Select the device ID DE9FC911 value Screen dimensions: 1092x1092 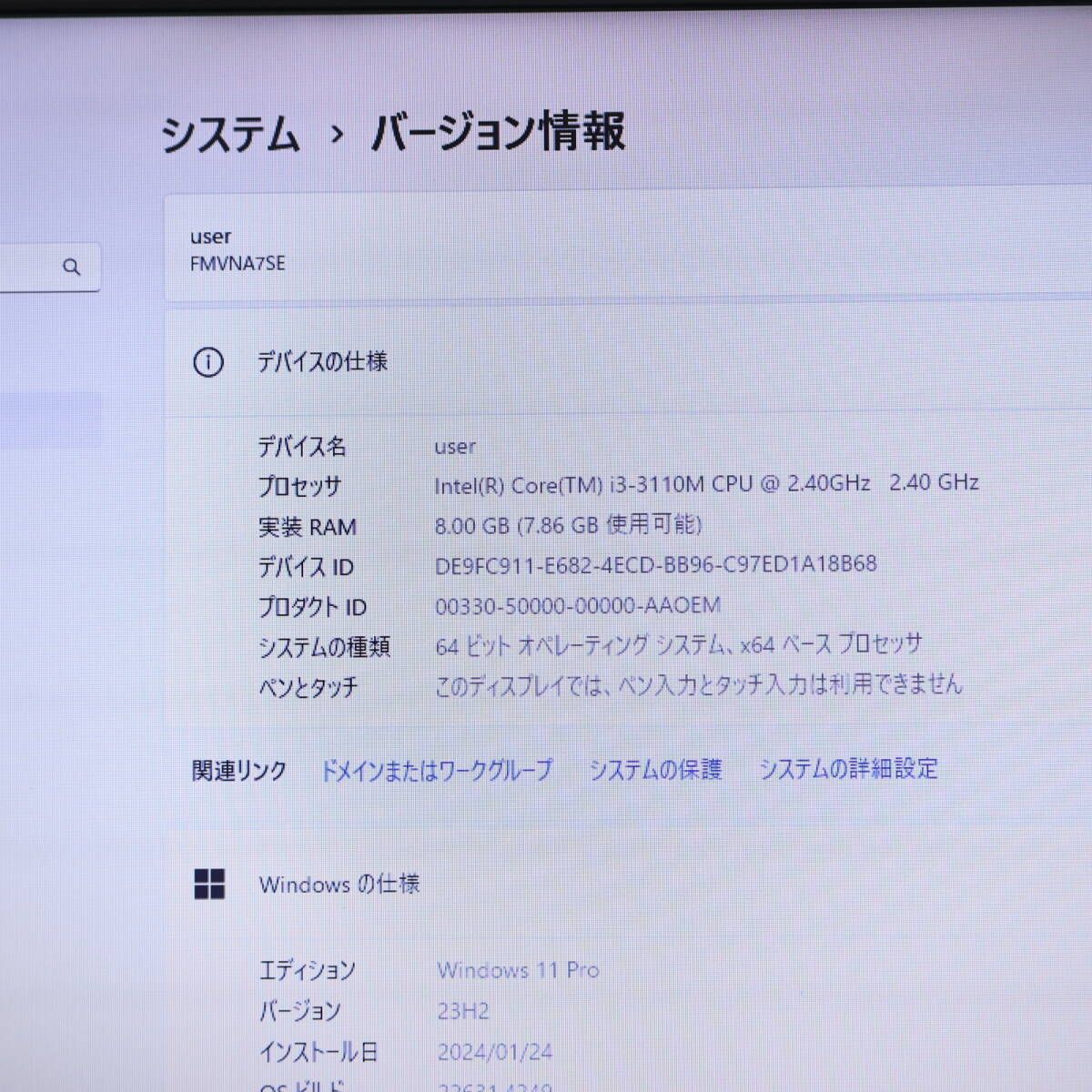click(x=655, y=565)
